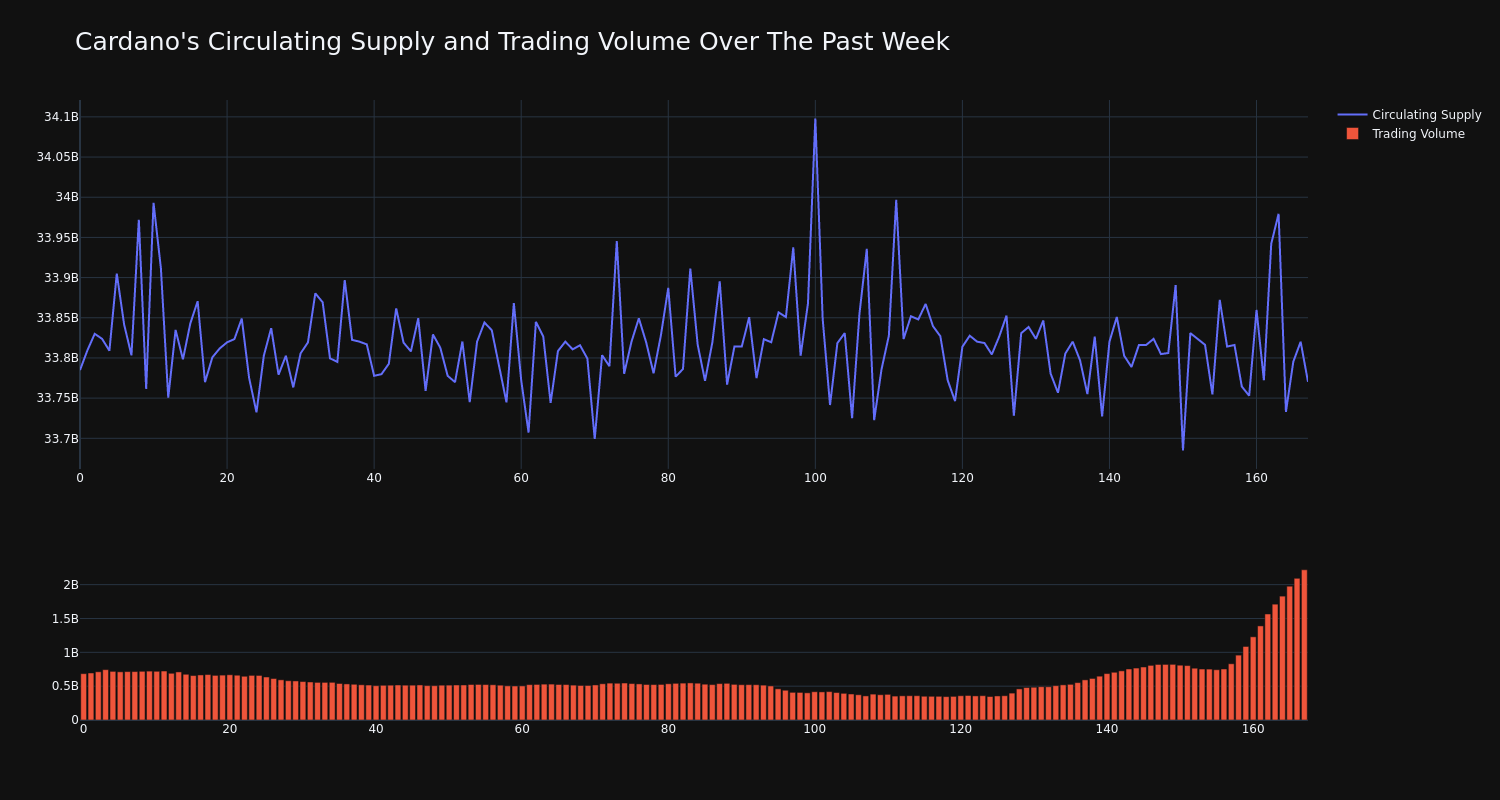Viewport: 1500px width, 800px height.
Task: Click the x-axis tick 160 on supply chart
Action: [x=1256, y=478]
